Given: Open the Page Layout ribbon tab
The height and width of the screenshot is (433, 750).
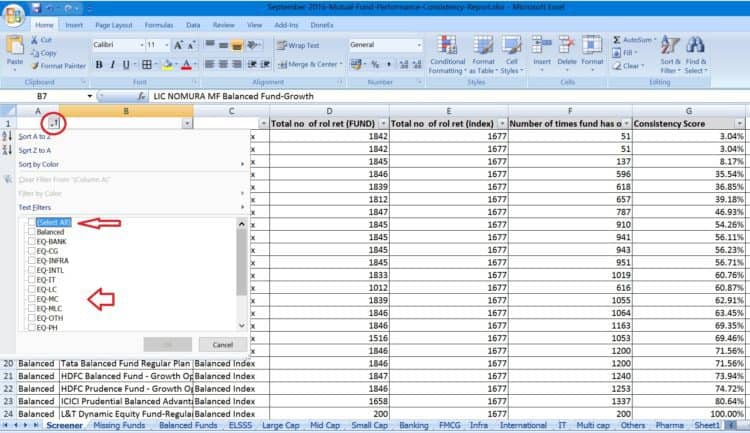Looking at the screenshot, I should (113, 25).
